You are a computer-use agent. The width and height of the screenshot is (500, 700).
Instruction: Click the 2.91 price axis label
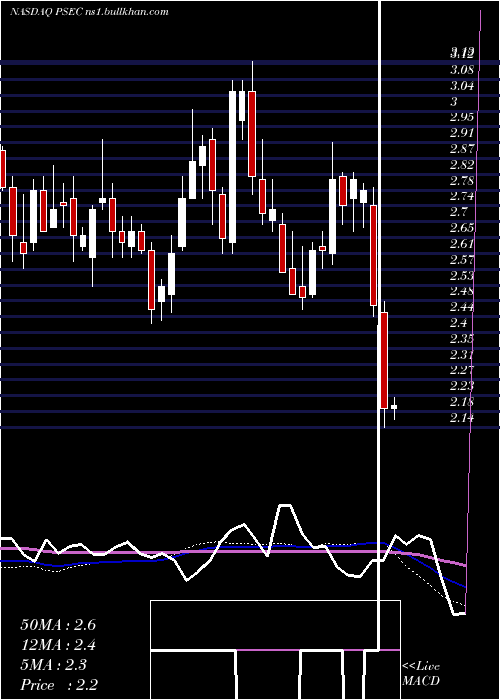[462, 133]
